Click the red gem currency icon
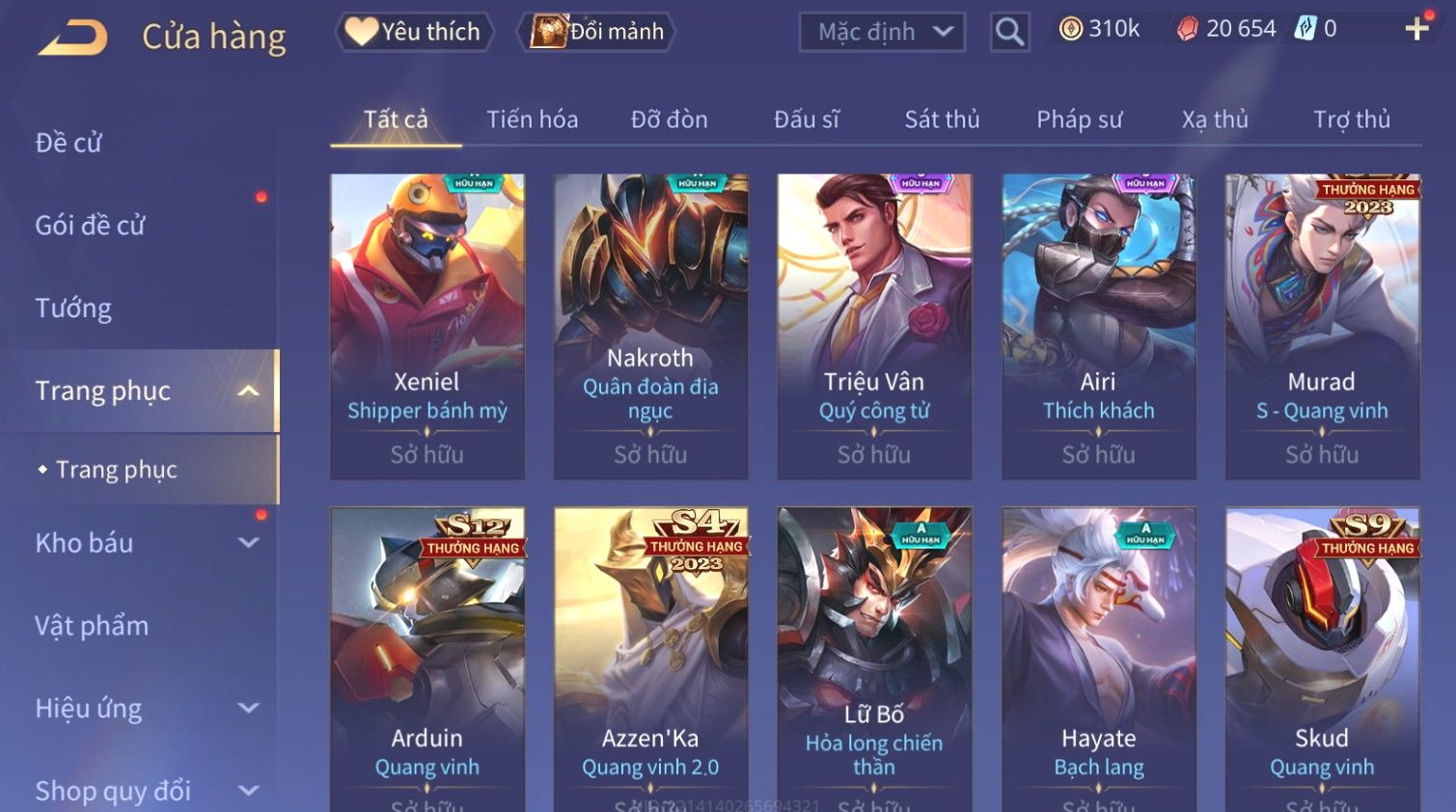Screen dimensions: 1456x812 (1188, 29)
